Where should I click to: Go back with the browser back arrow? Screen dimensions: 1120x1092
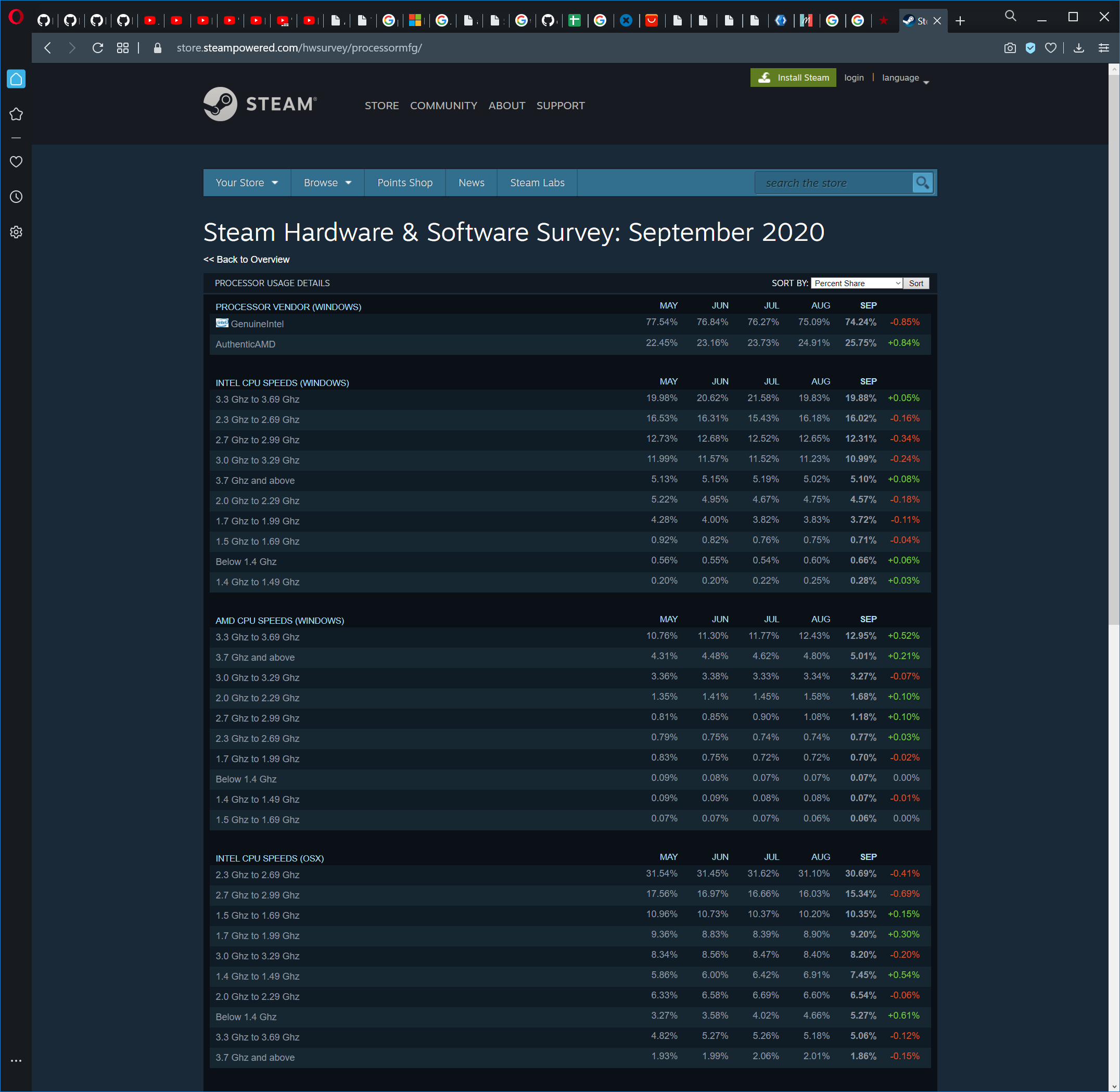tap(48, 48)
